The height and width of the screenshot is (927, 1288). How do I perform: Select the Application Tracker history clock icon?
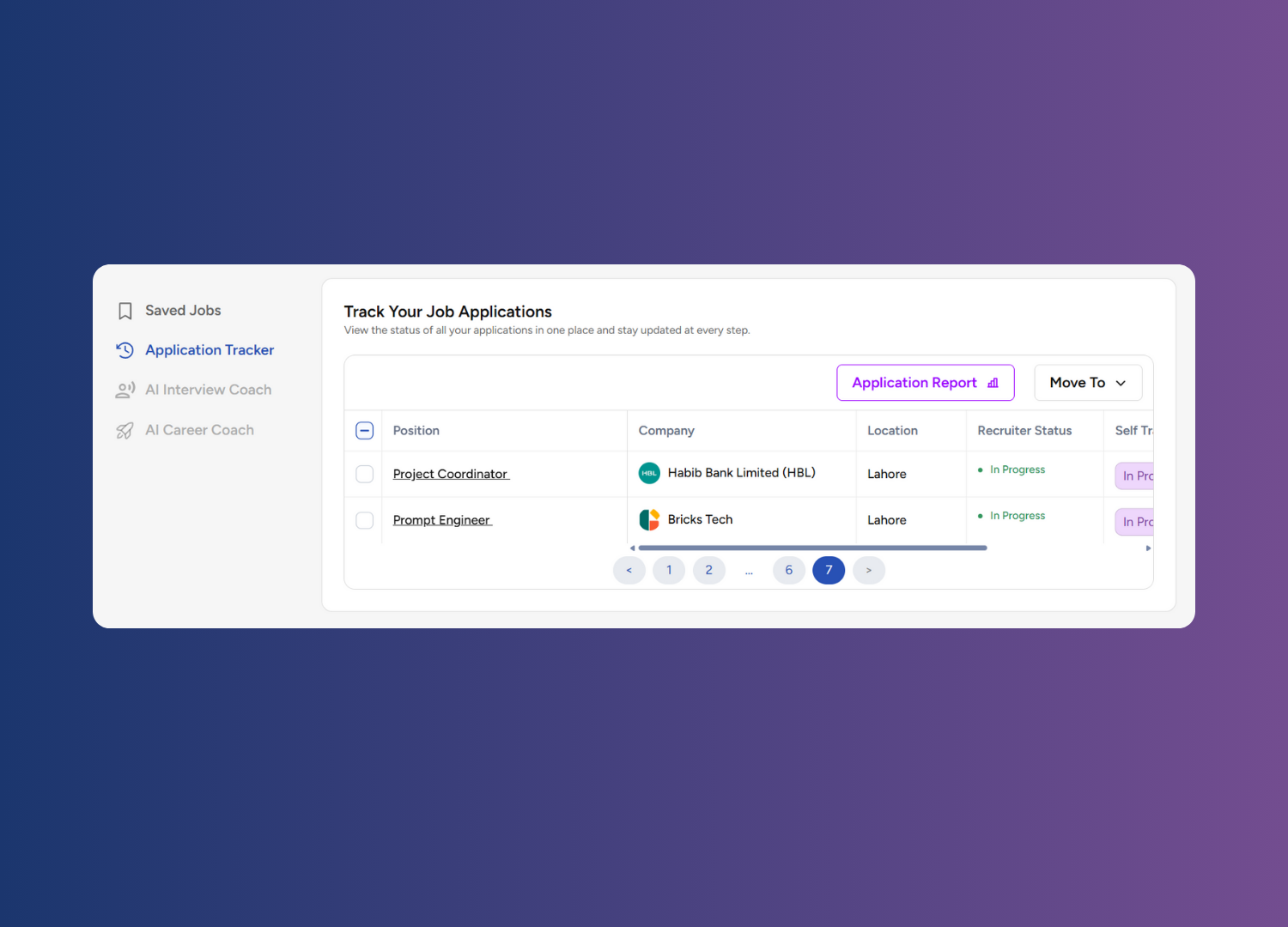125,349
